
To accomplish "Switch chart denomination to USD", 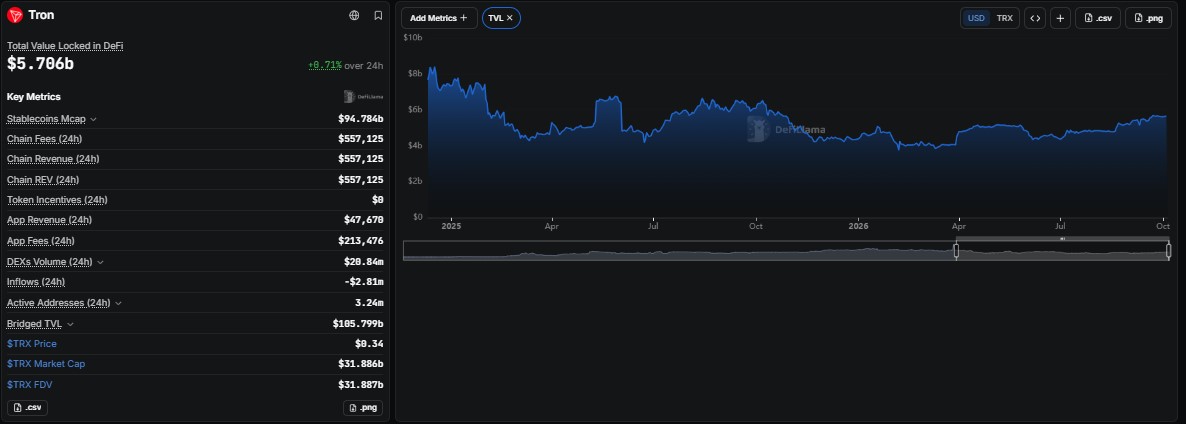I will 976,18.
